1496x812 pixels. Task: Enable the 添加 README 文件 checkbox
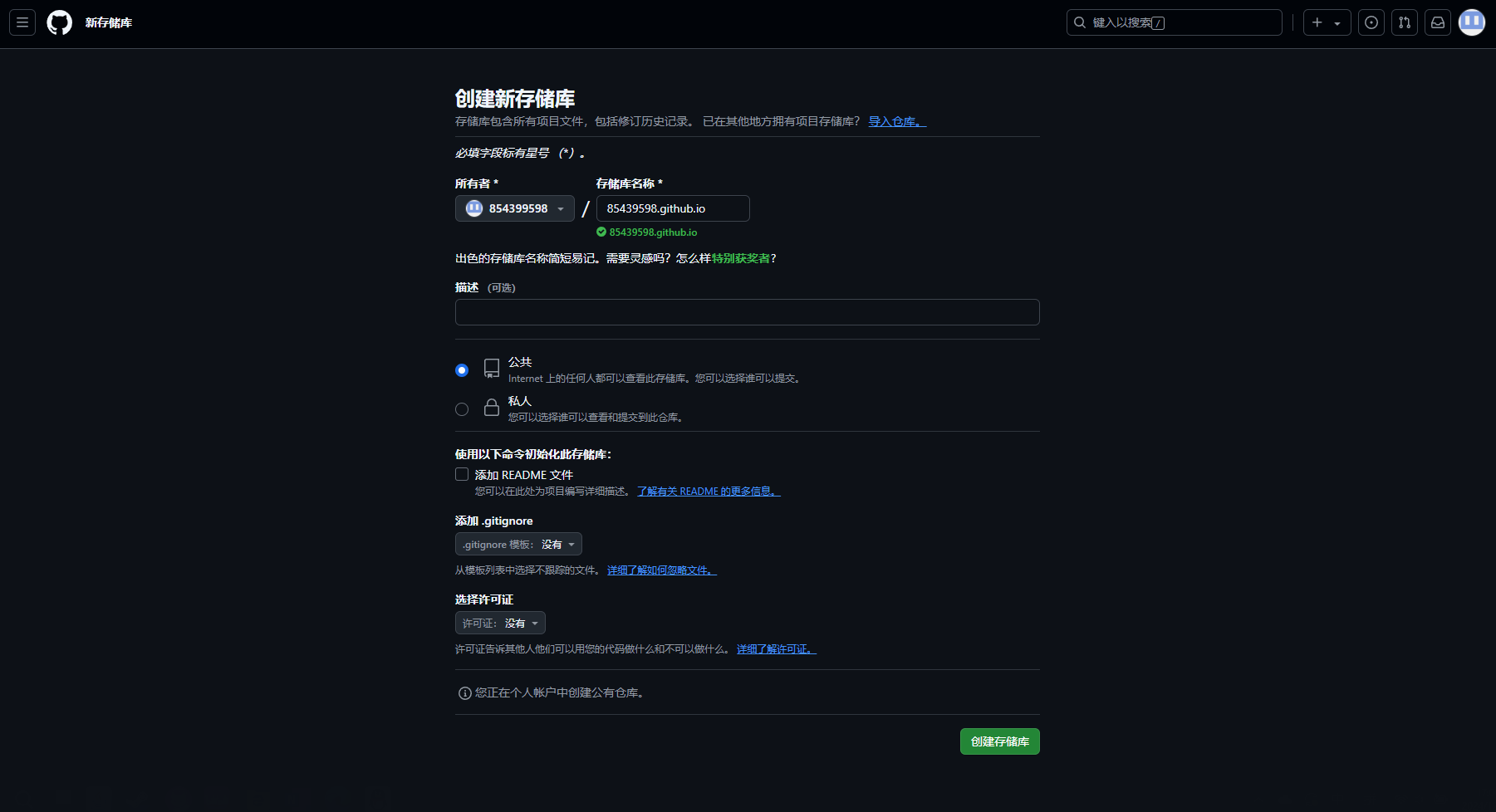(x=462, y=474)
